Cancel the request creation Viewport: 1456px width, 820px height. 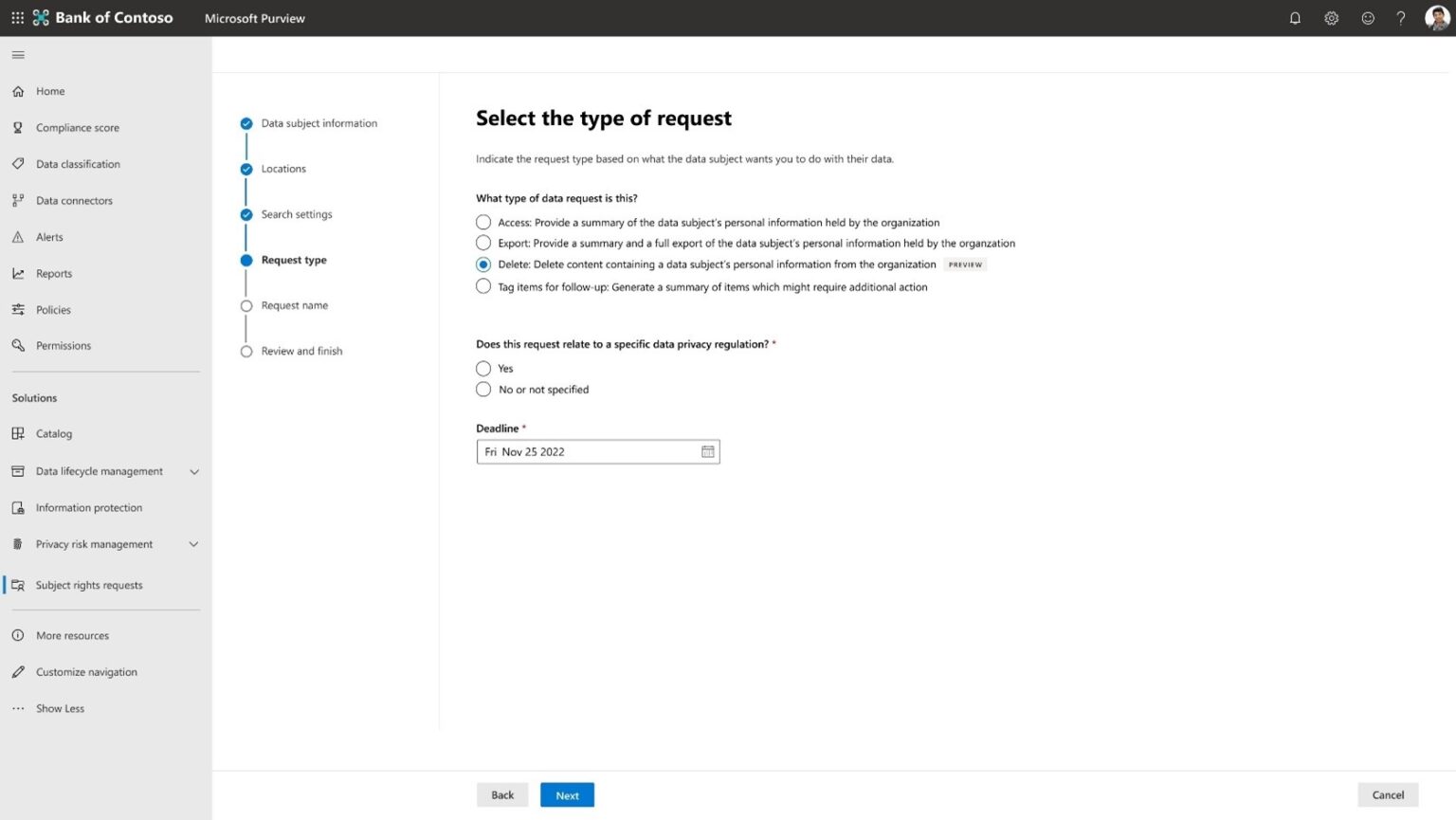pos(1388,794)
